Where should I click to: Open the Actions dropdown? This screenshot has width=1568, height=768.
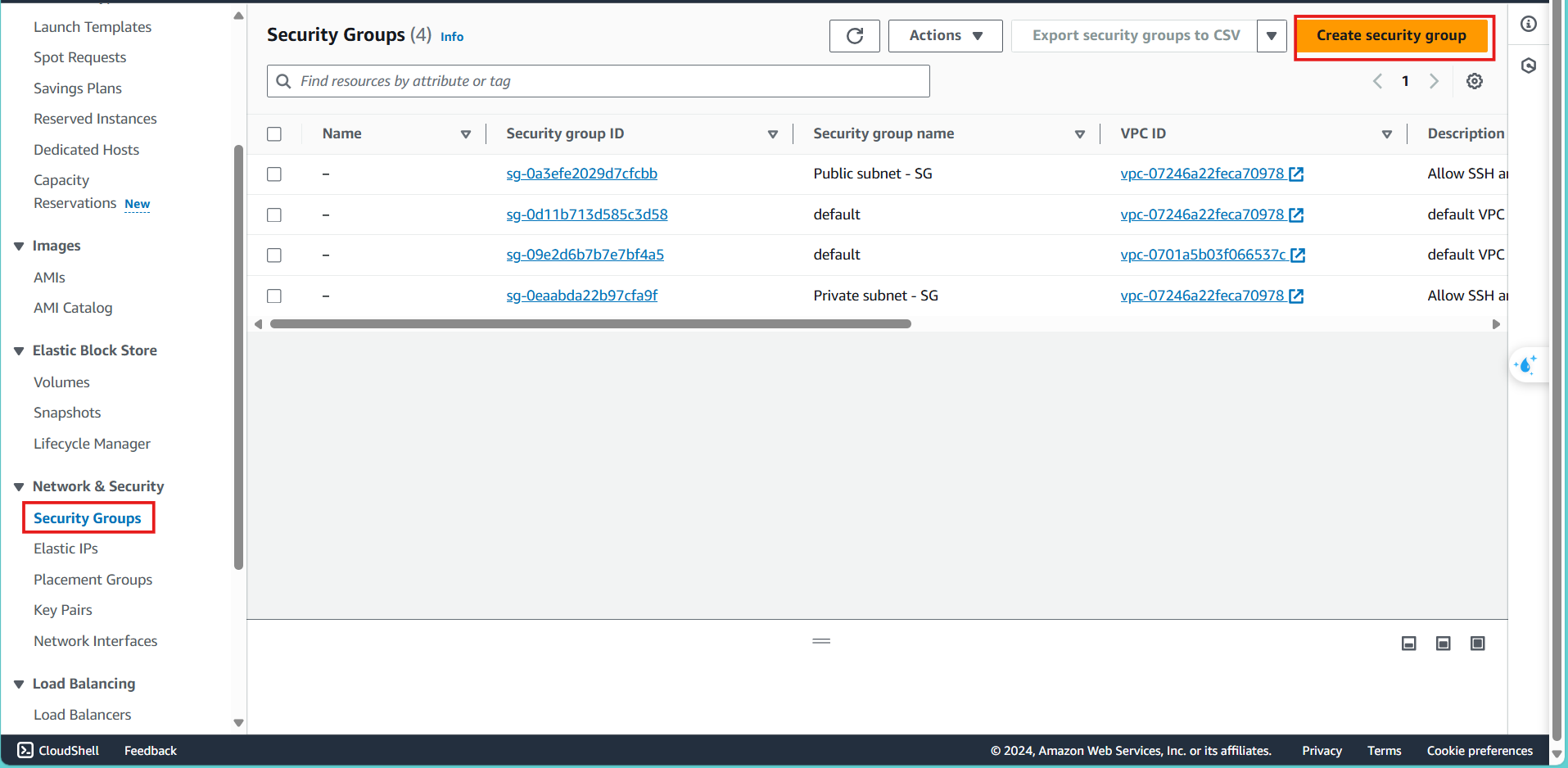[945, 36]
